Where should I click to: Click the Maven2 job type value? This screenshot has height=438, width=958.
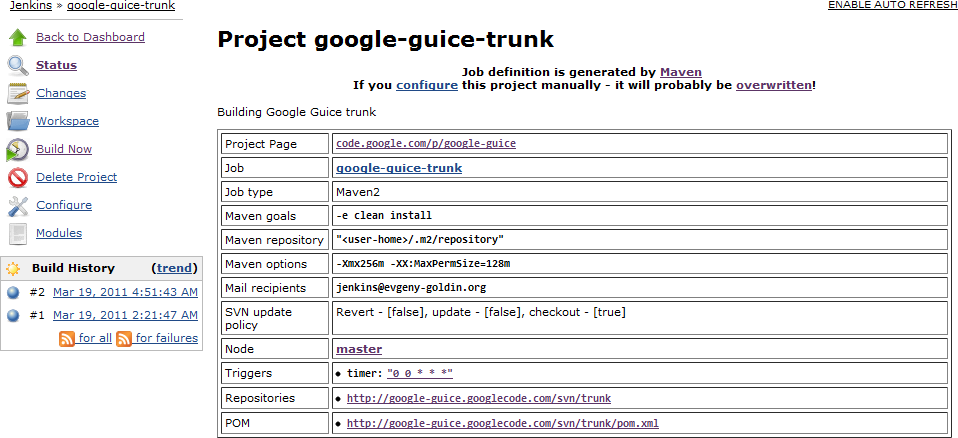pyautogui.click(x=358, y=192)
